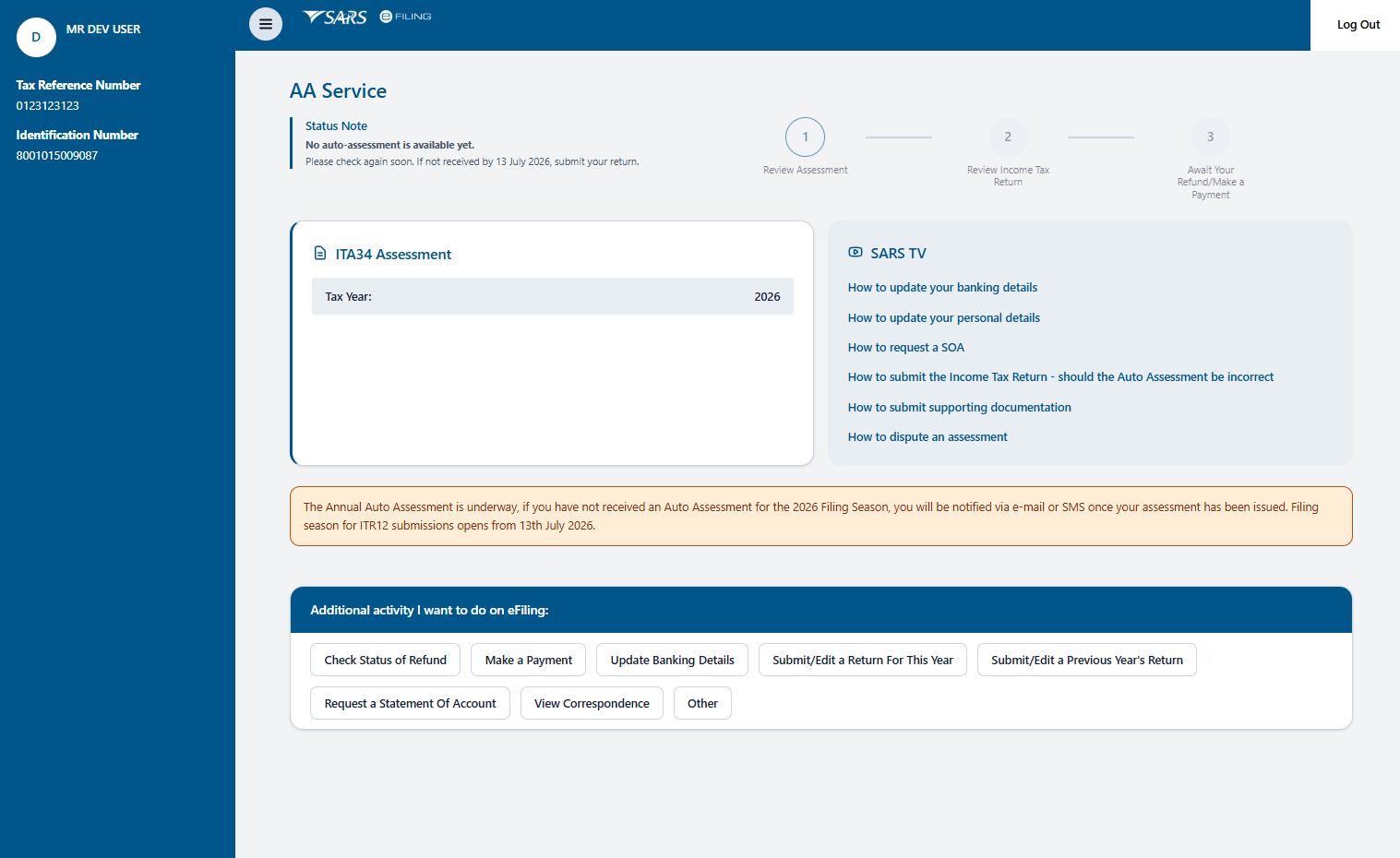The image size is (1400, 858).
Task: Click the Other activity button
Action: pyautogui.click(x=702, y=703)
